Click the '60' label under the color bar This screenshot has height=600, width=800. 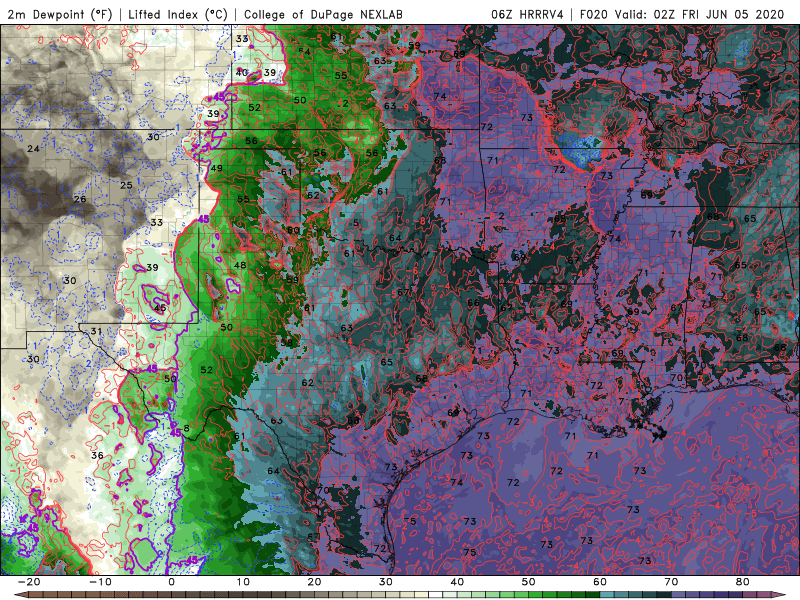point(600,582)
